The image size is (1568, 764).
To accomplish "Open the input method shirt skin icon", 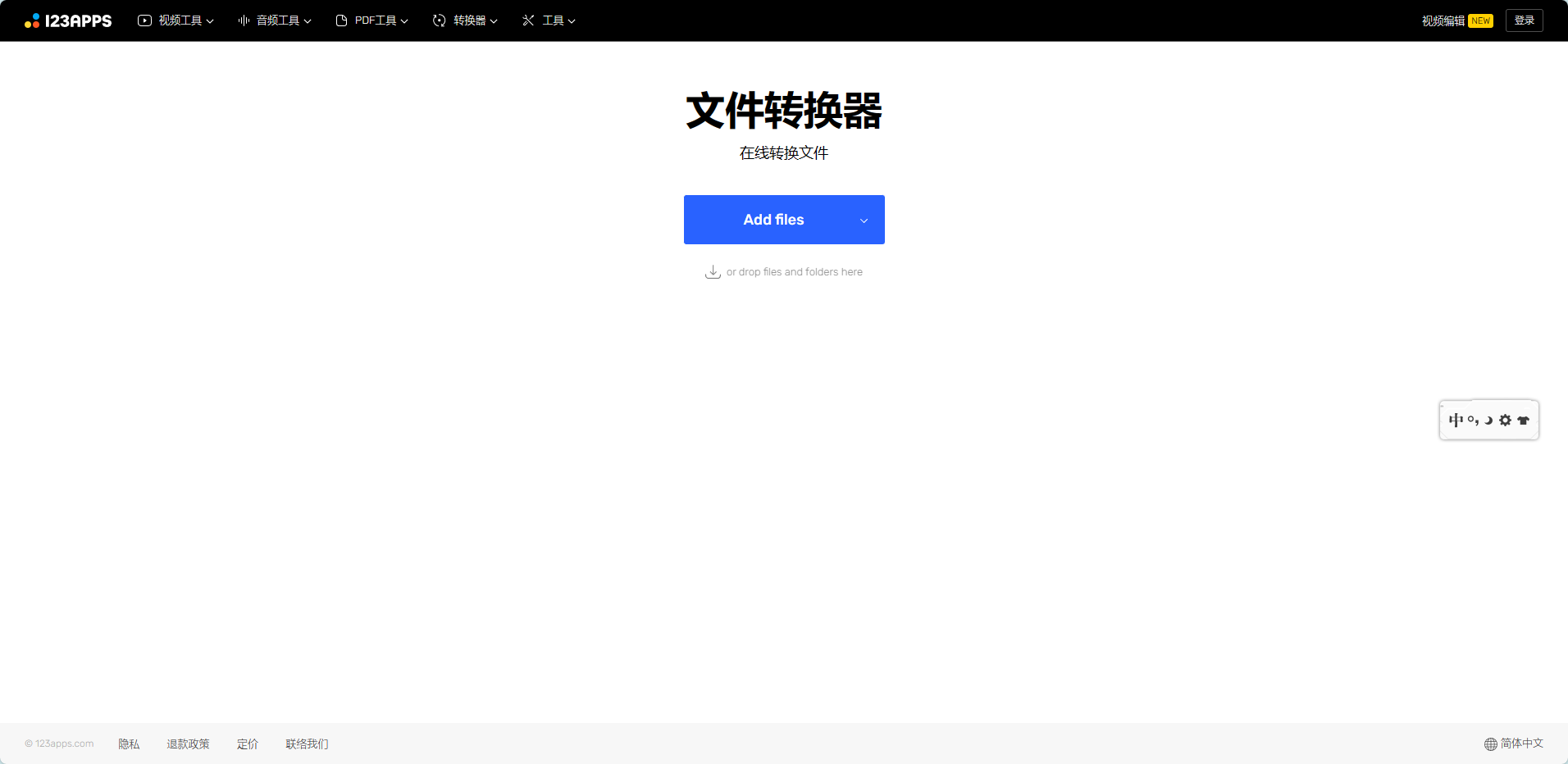I will [1523, 420].
